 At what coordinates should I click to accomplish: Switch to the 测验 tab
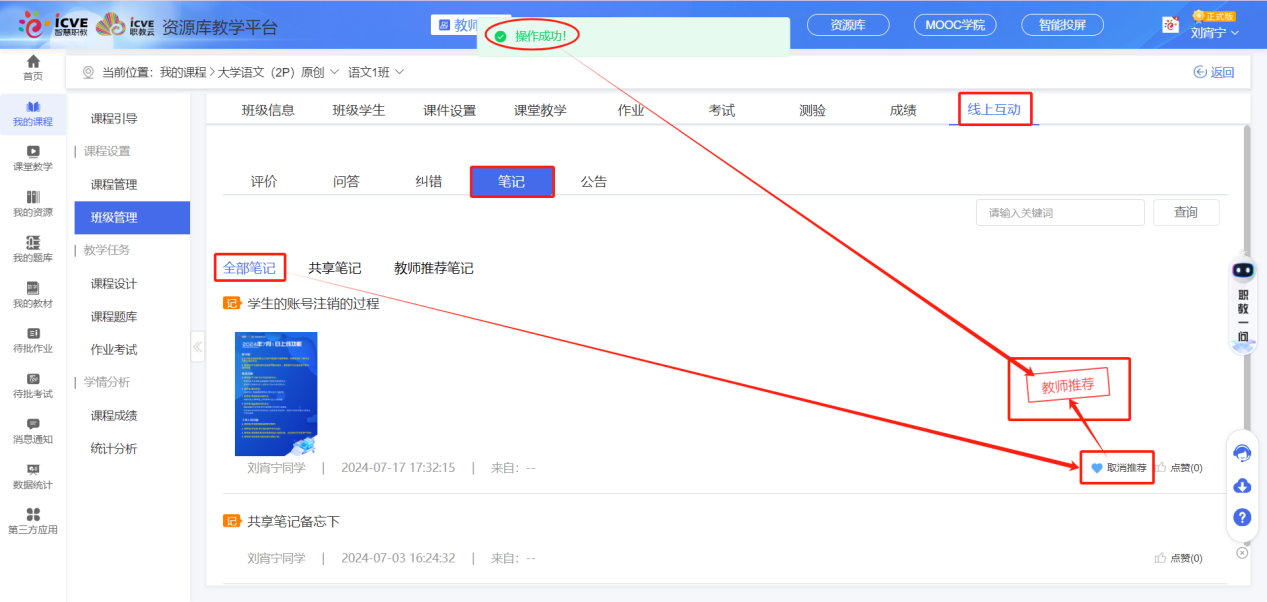[x=813, y=110]
